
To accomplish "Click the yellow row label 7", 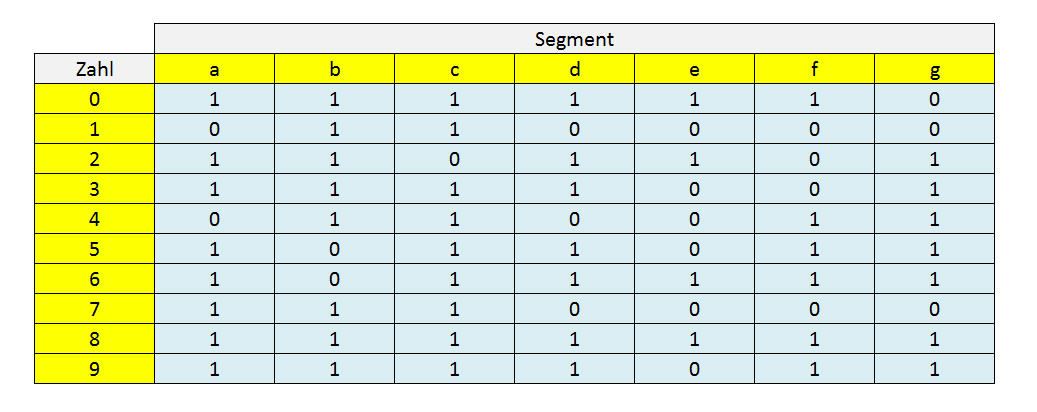I will (94, 309).
